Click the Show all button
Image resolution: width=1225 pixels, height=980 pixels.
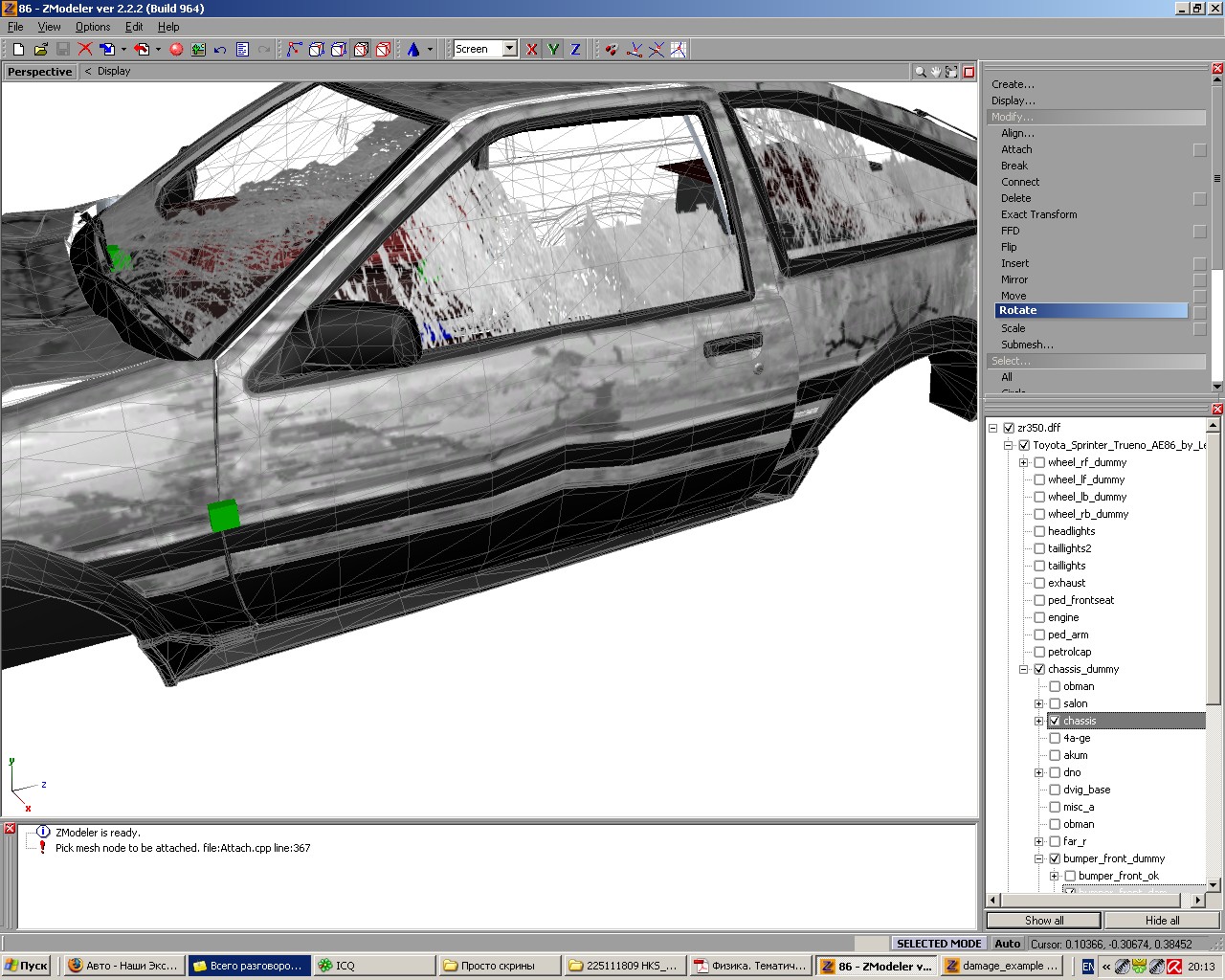(1044, 920)
